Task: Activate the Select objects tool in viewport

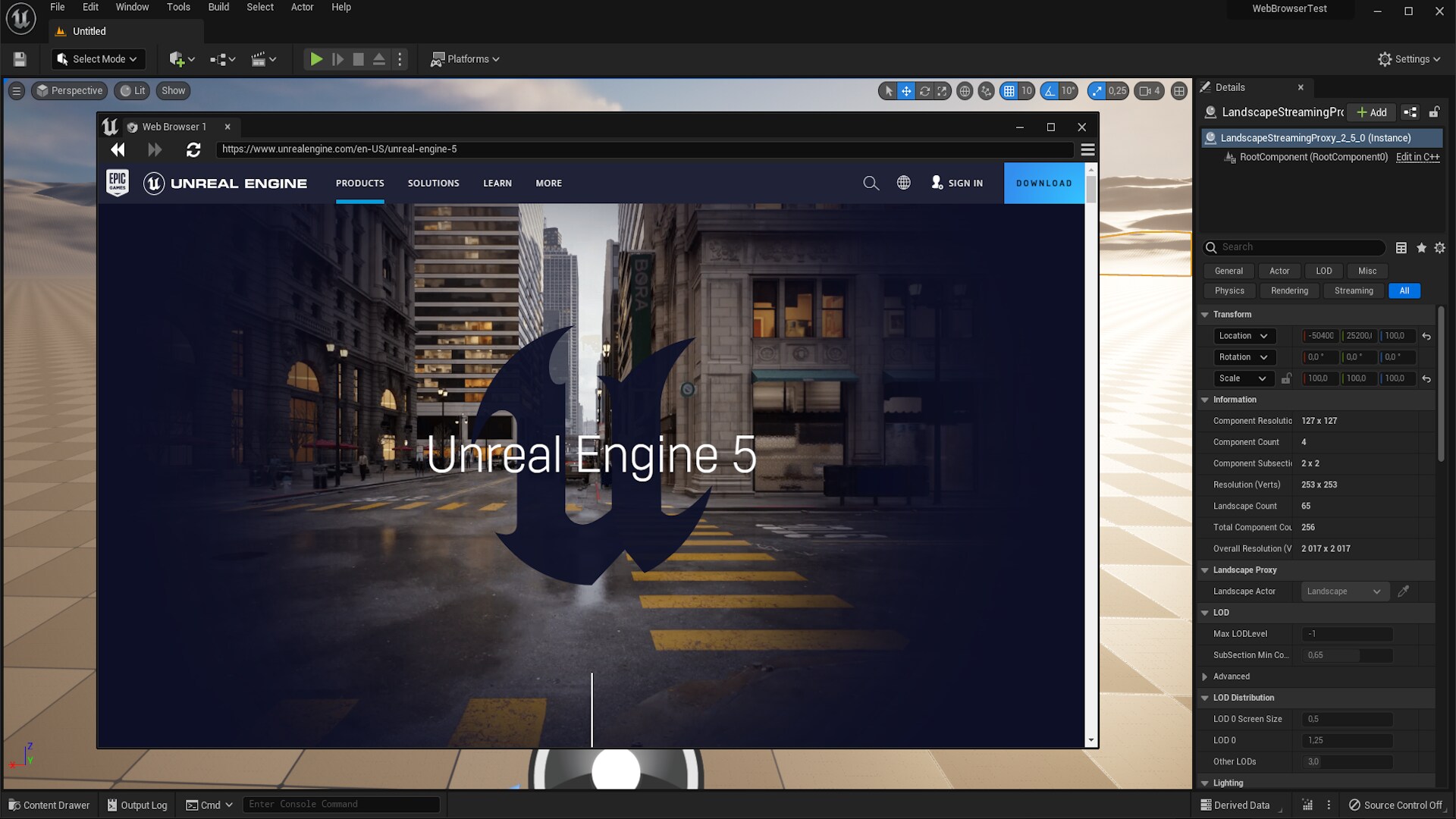Action: coord(888,91)
